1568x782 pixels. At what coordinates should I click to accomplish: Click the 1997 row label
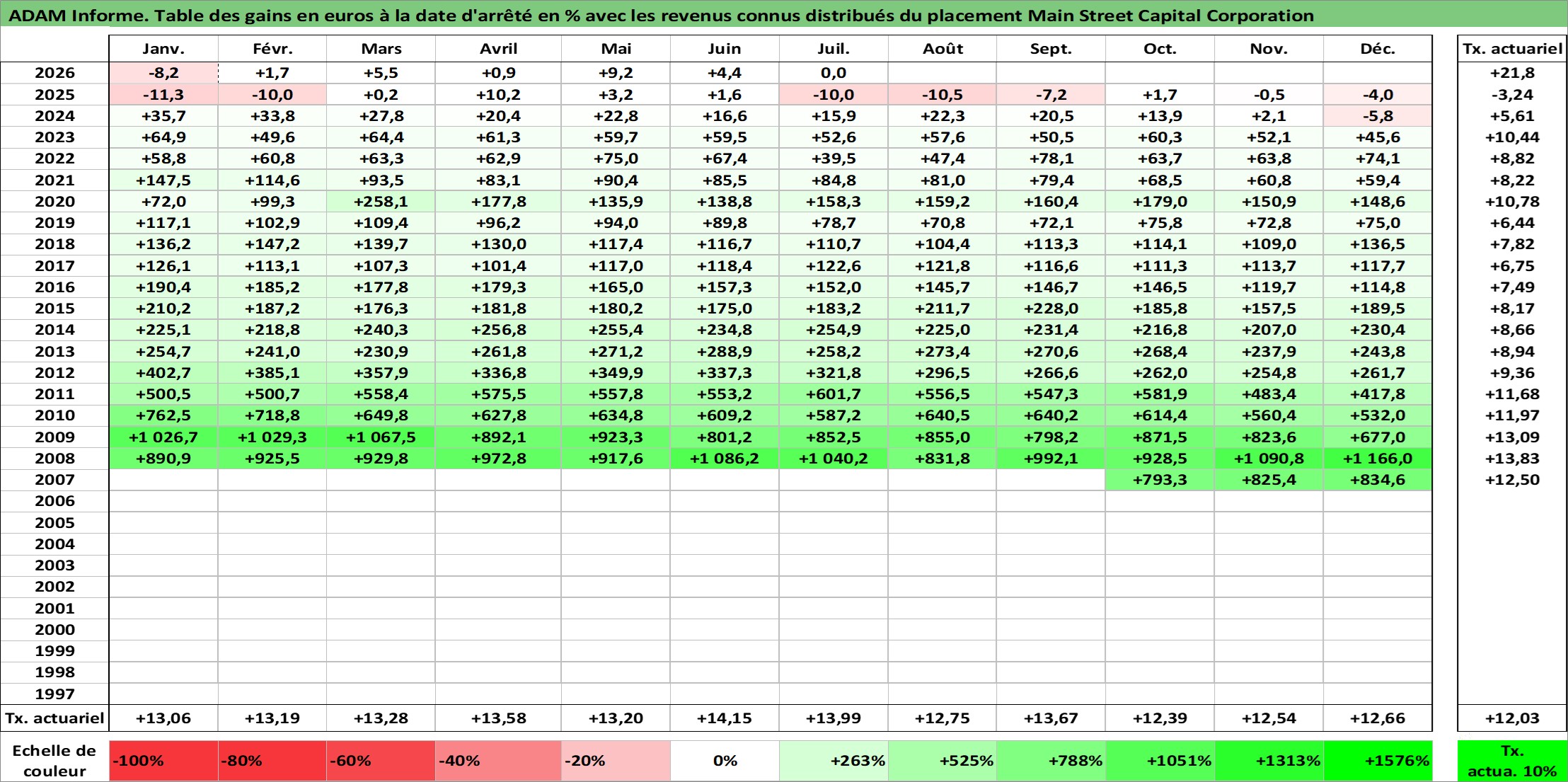click(x=54, y=694)
